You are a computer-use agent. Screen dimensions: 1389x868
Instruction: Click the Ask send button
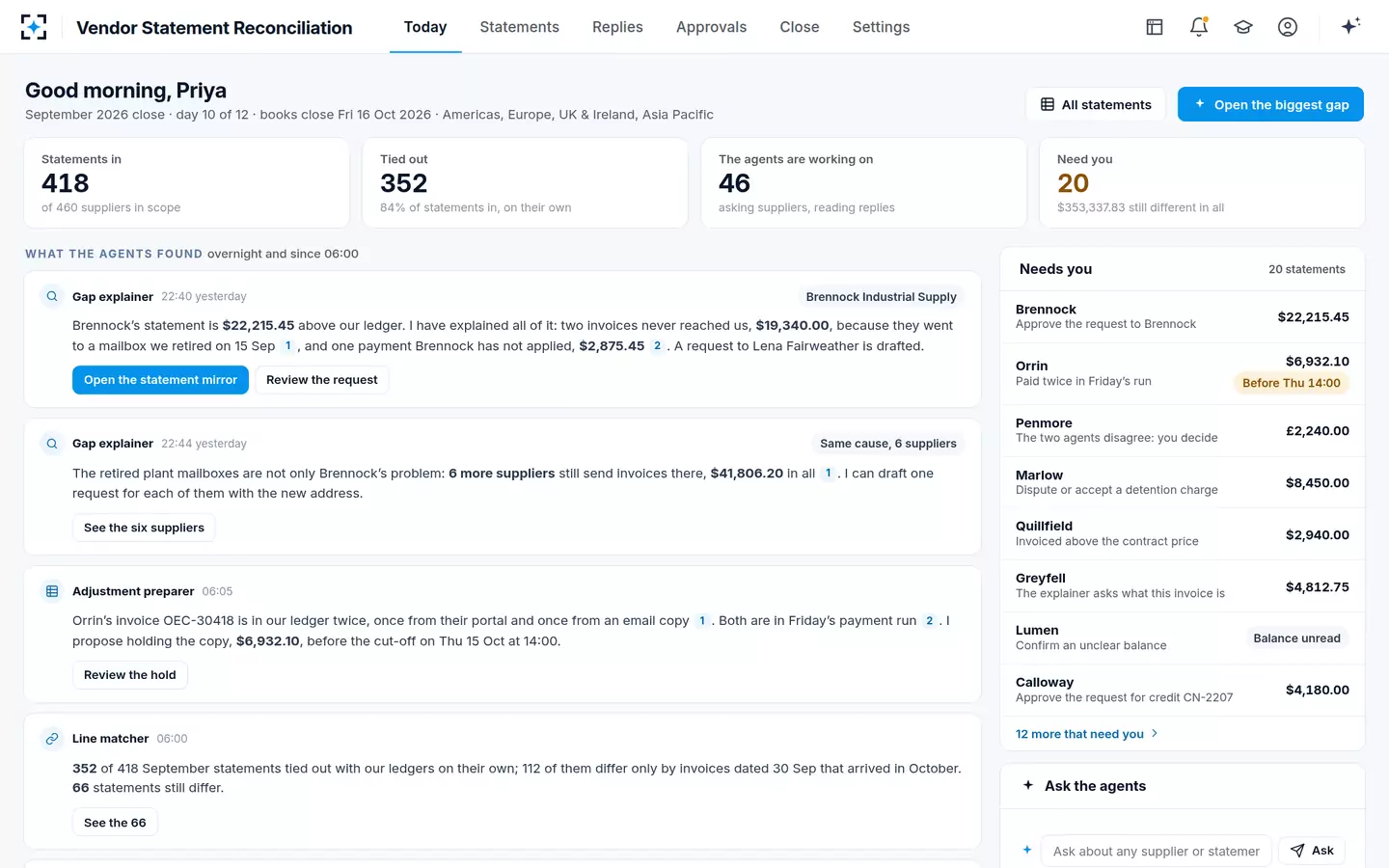coord(1312,851)
